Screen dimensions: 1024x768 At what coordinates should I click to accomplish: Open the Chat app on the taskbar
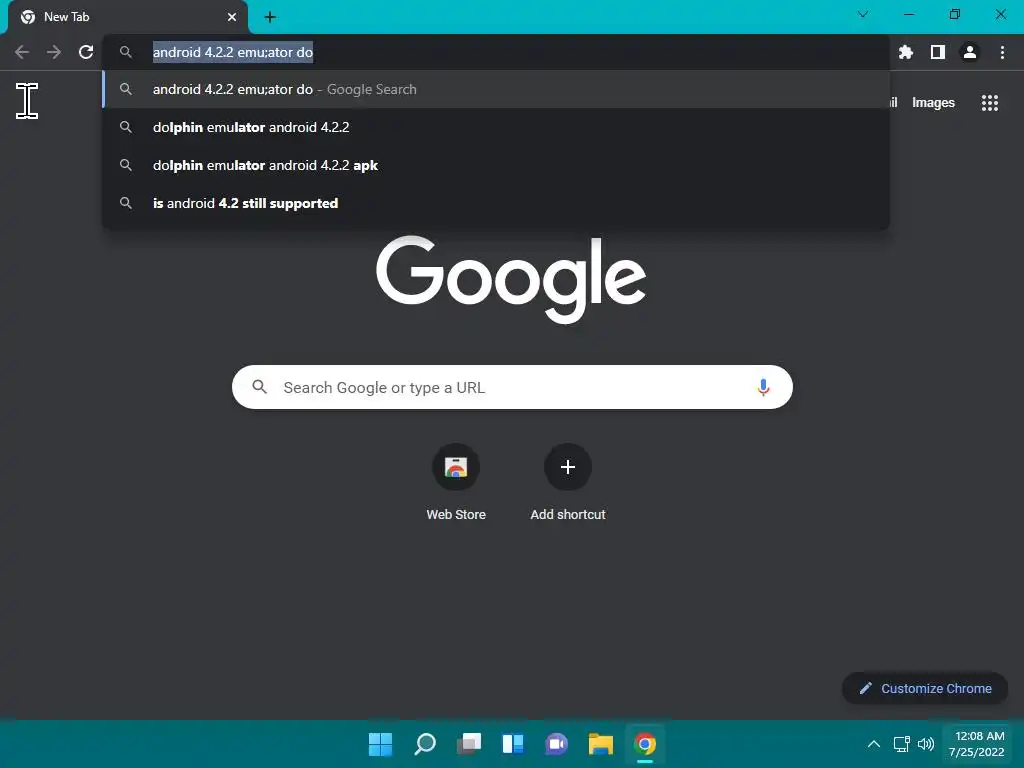[x=556, y=744]
